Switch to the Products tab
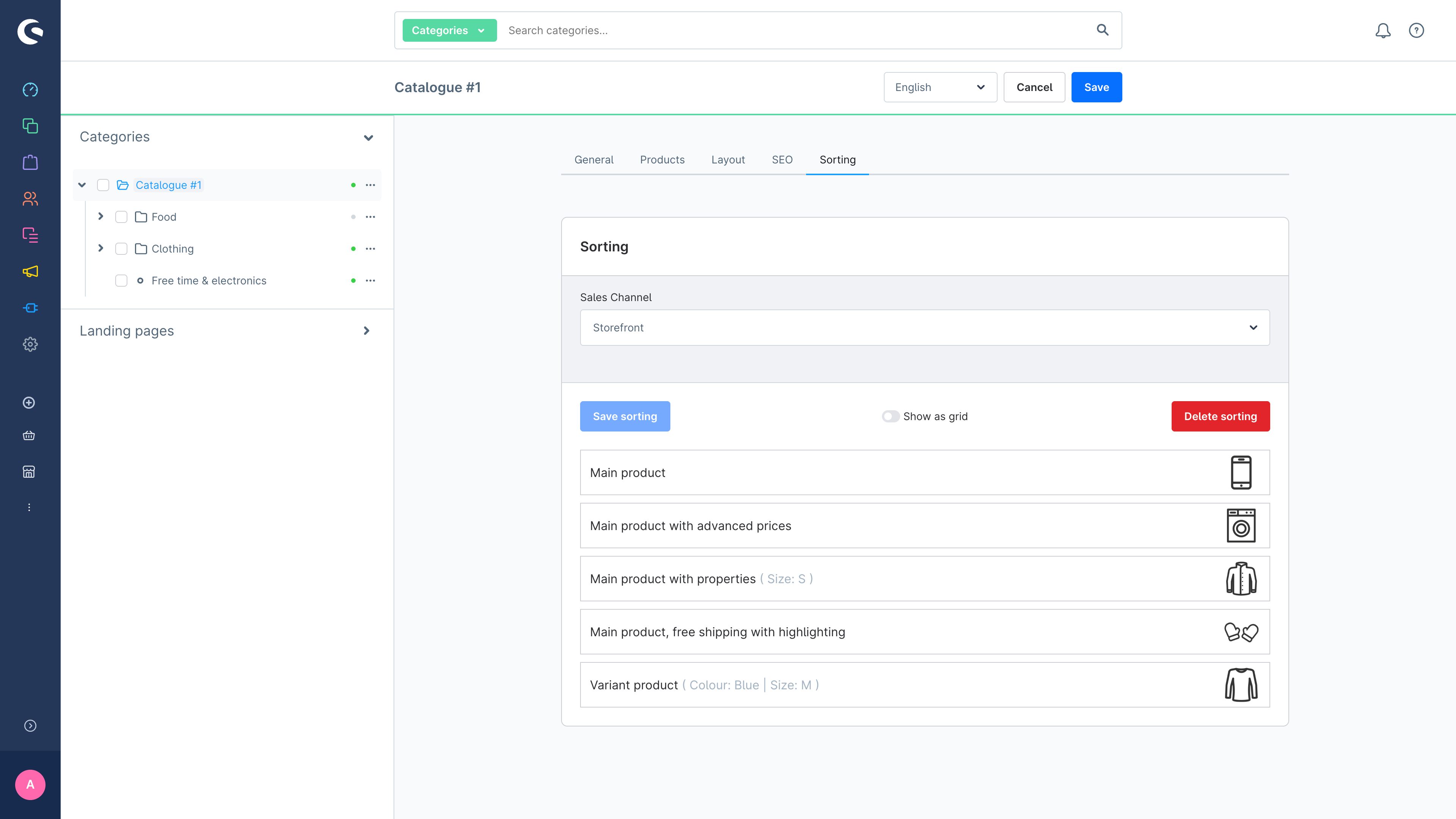The image size is (1456, 819). point(662,159)
